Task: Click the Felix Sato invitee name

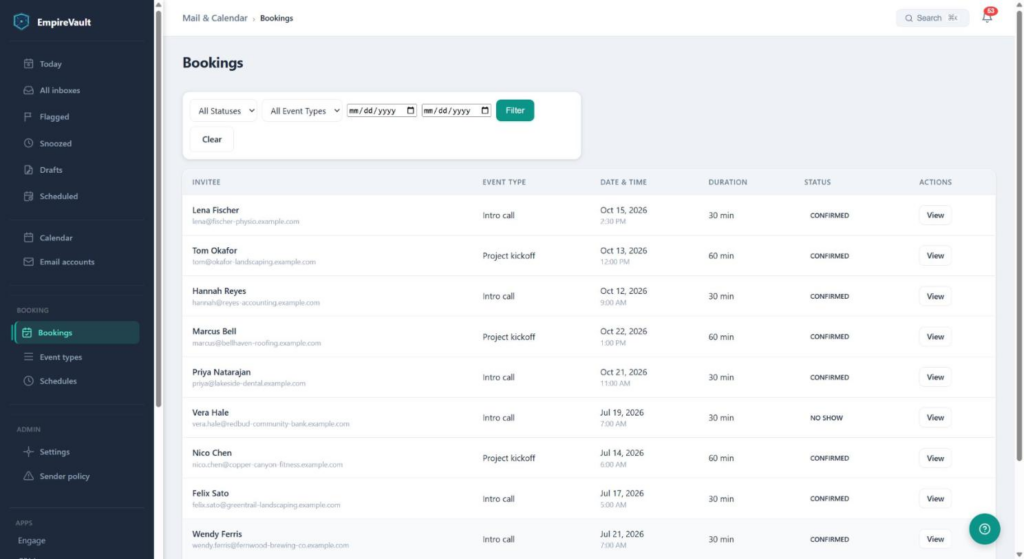Action: (210, 493)
